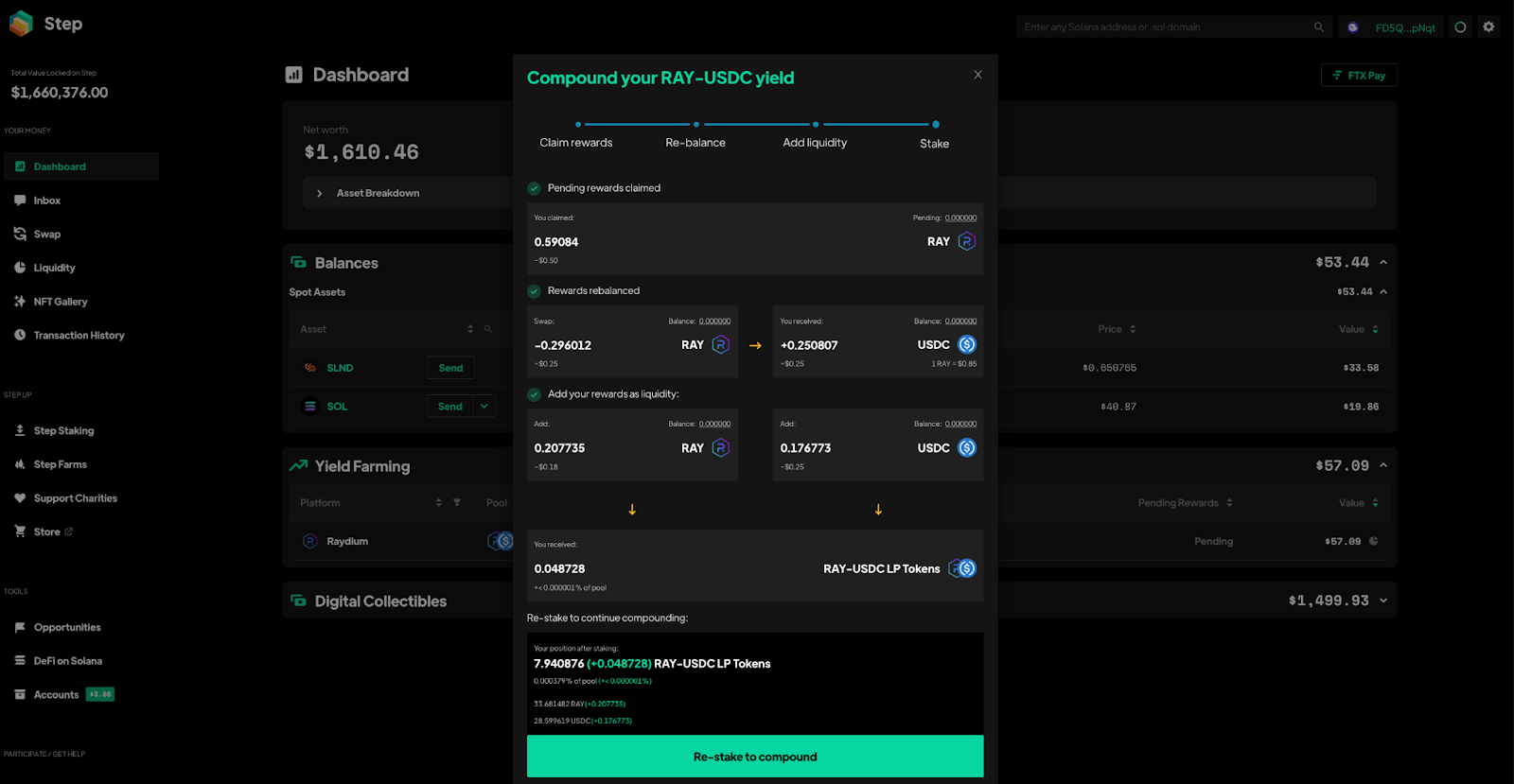Collapse the Yield Farming section chevron

point(1383,465)
